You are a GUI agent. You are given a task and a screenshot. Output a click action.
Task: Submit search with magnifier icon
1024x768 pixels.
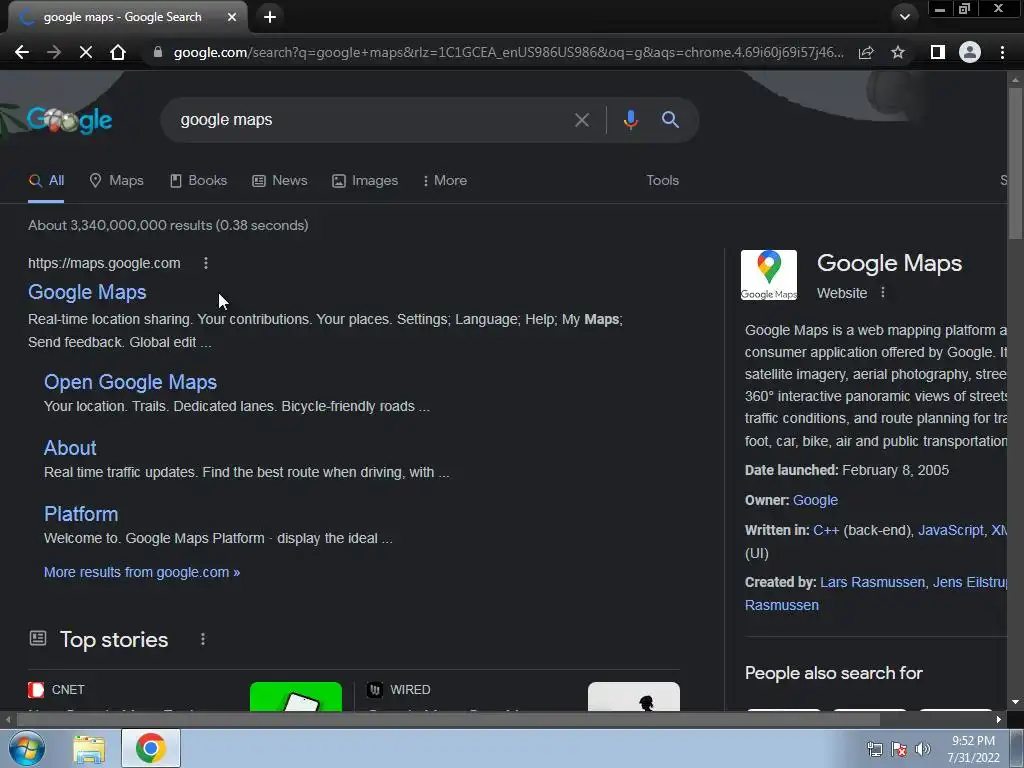pyautogui.click(x=670, y=120)
